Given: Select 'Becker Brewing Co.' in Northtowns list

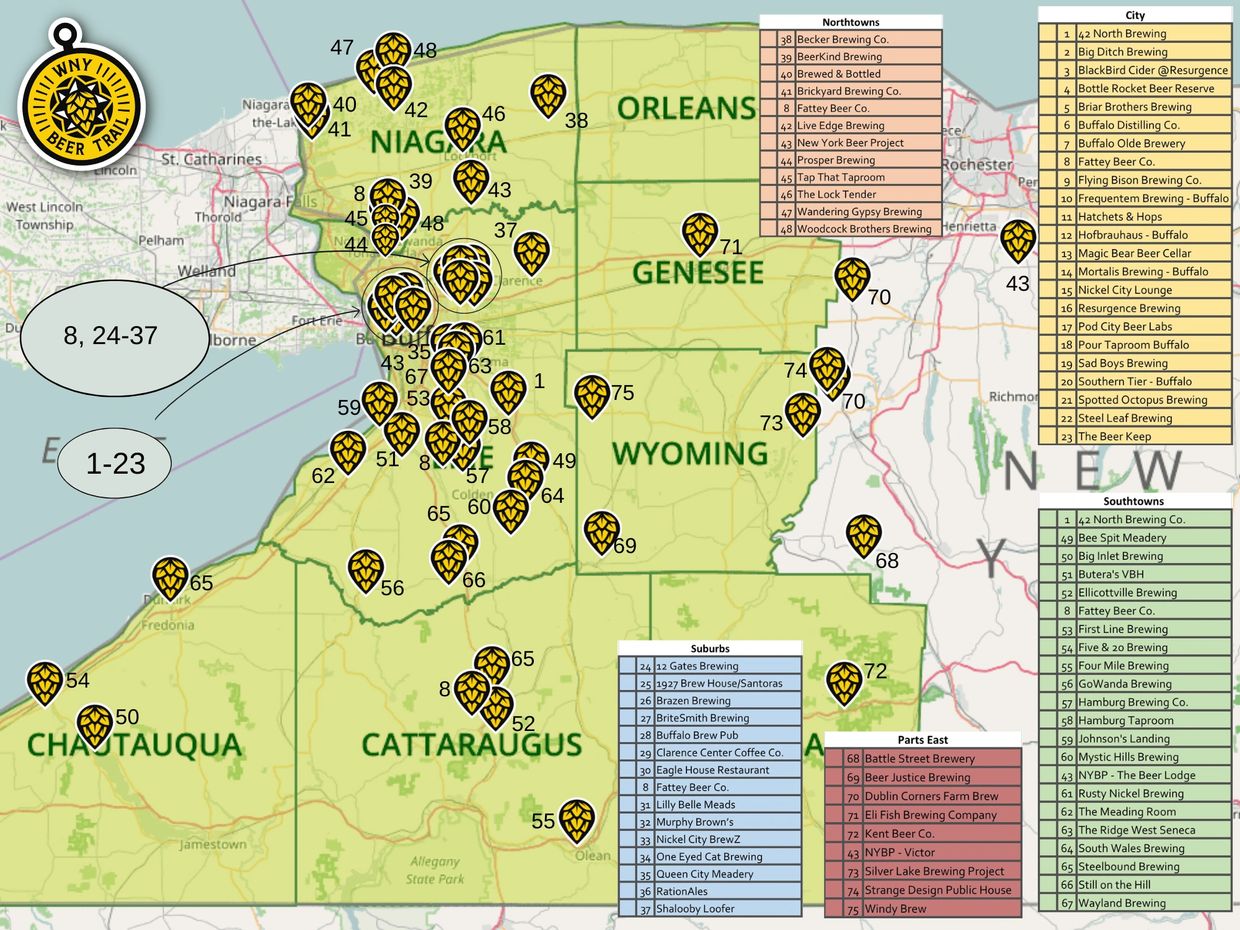Looking at the screenshot, I should pyautogui.click(x=851, y=40).
